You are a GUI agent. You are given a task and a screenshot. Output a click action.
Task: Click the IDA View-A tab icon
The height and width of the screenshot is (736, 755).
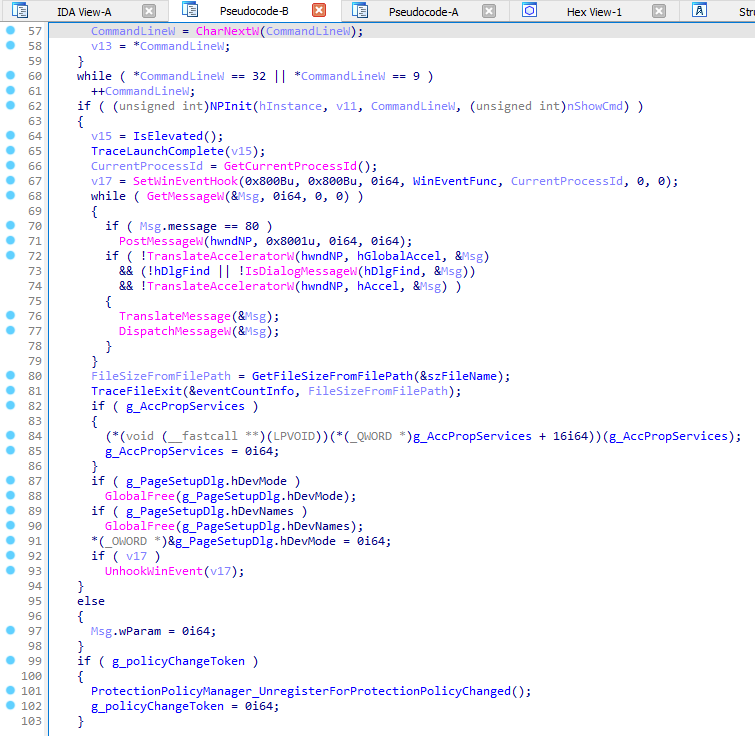(x=20, y=11)
